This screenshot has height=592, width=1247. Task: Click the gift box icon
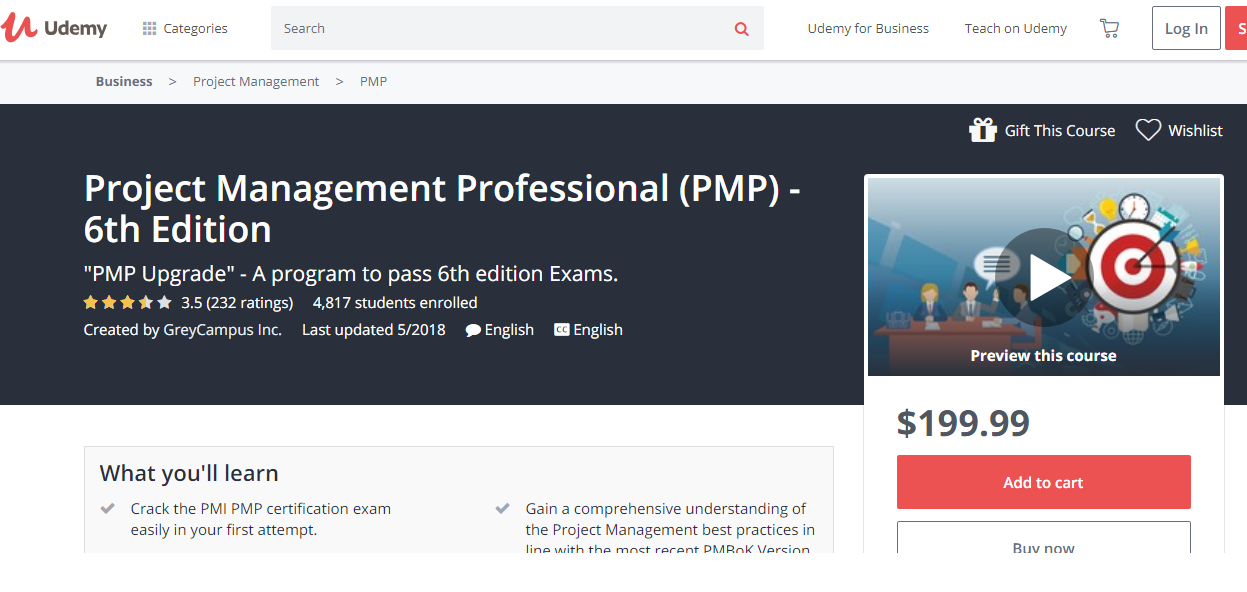click(x=983, y=129)
